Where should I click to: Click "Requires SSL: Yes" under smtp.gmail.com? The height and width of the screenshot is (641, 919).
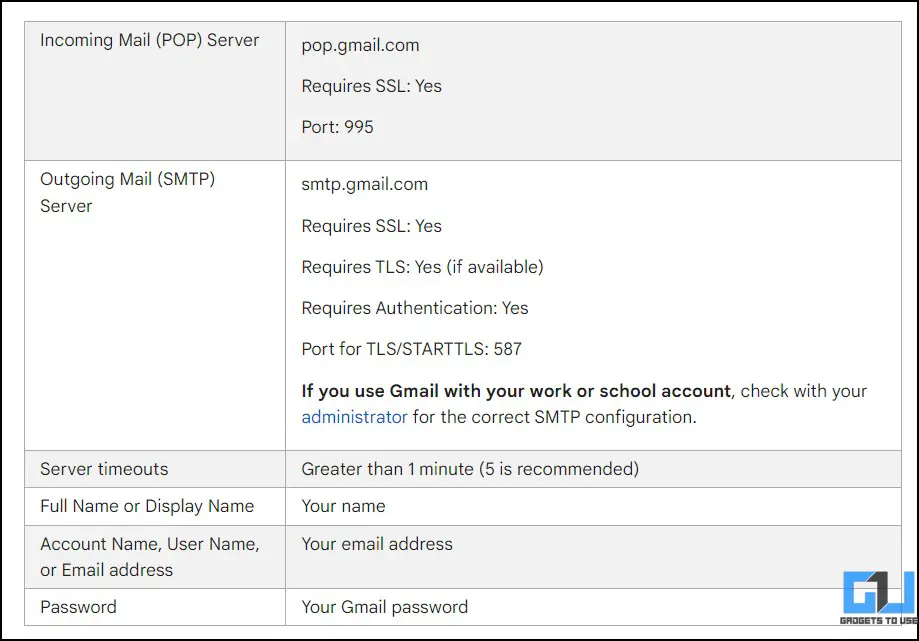tap(372, 226)
